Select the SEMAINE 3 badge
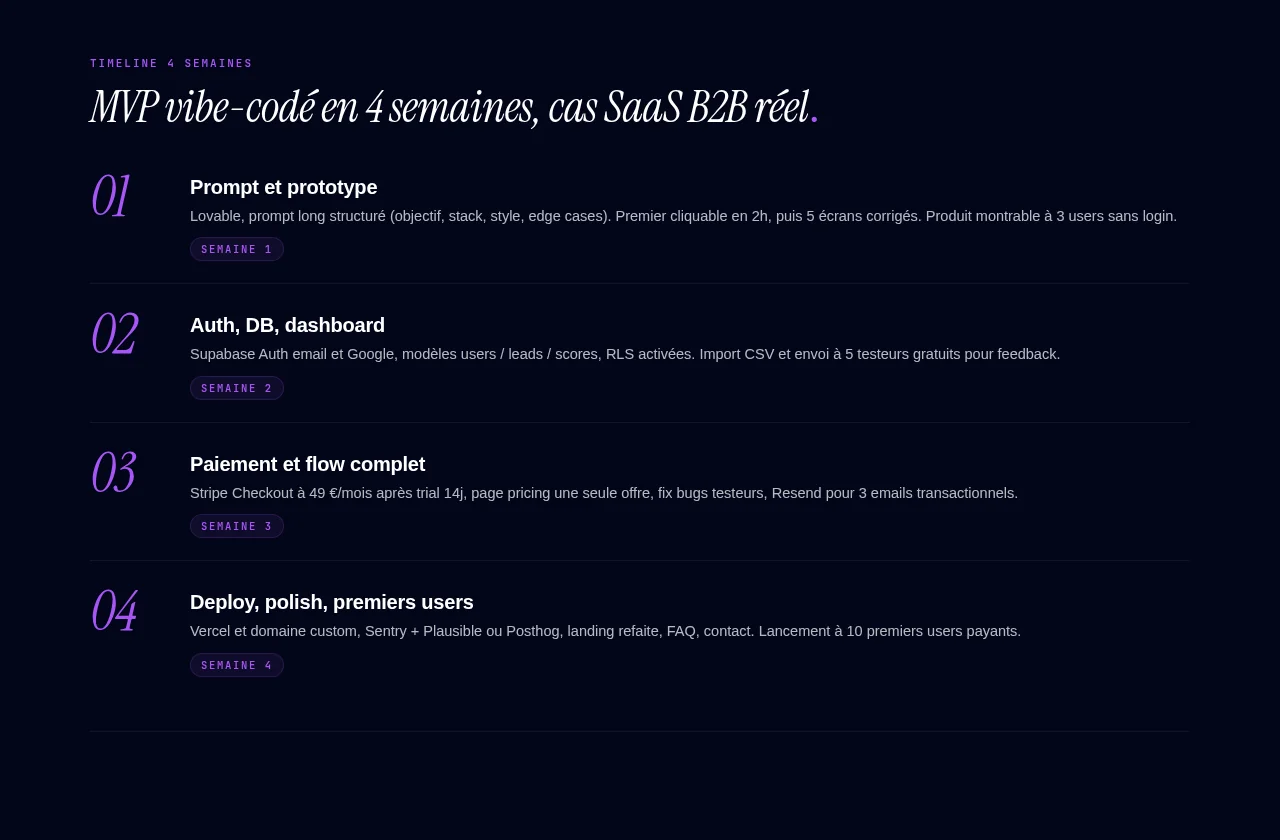Screen dimensions: 1280x840 tap(237, 526)
